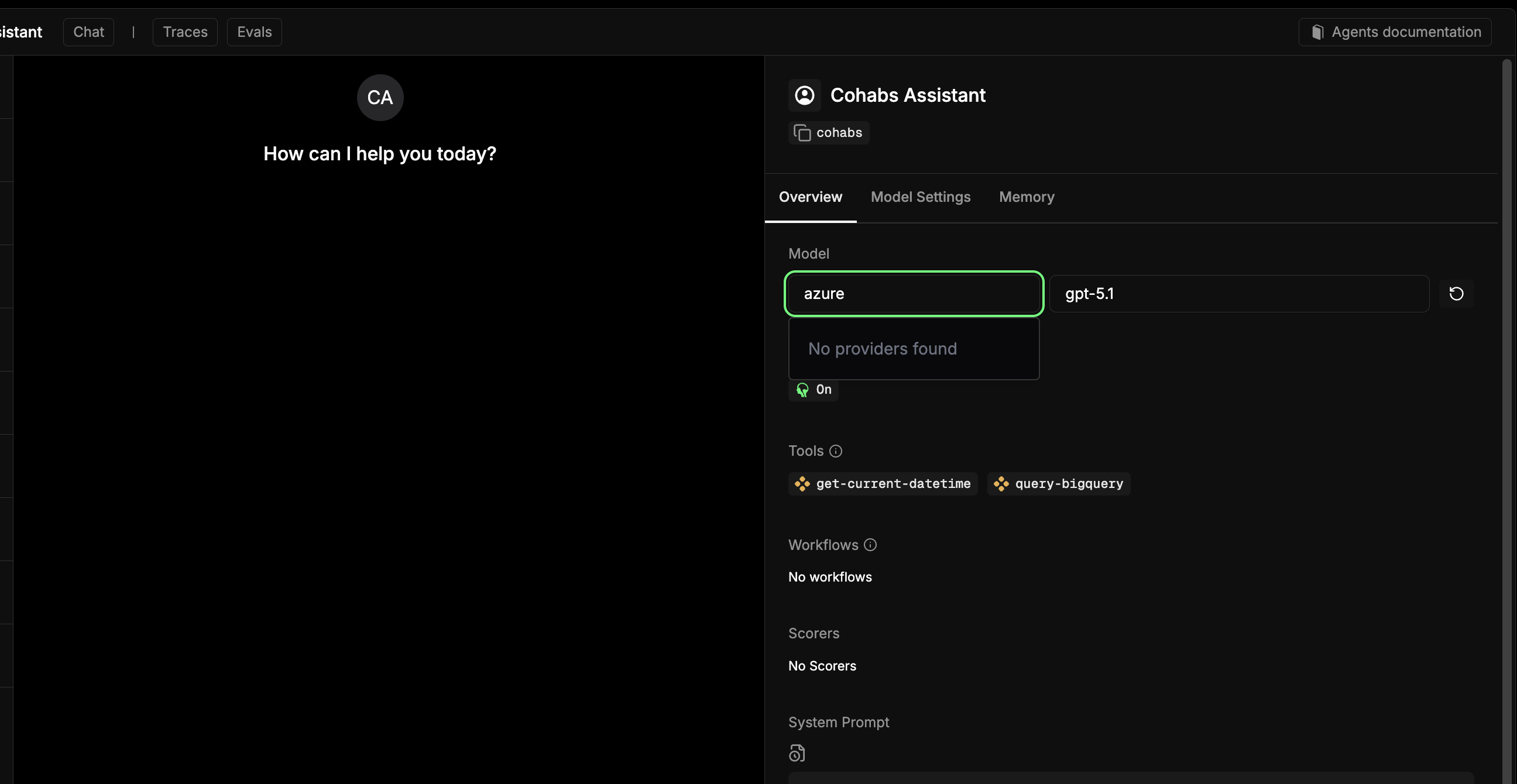The image size is (1517, 784).
Task: Click the book icon in Agents documentation
Action: (1317, 32)
